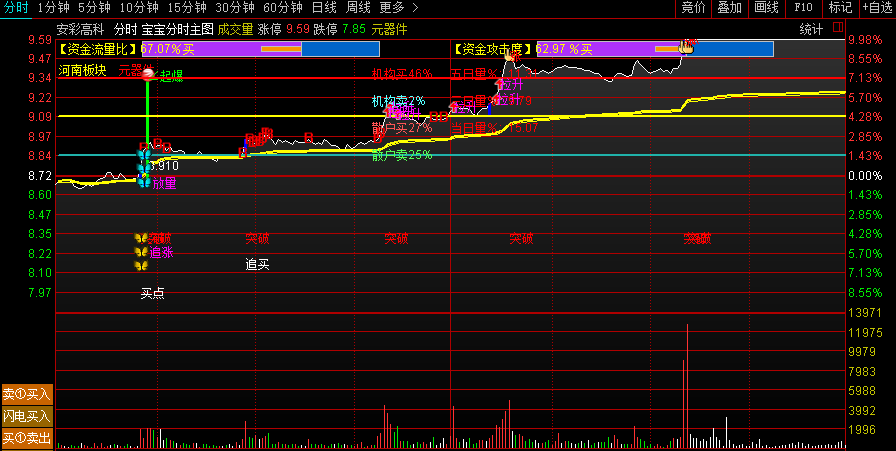Expand the 更多 periods menu
Viewport: 896px width, 451px height.
(398, 8)
